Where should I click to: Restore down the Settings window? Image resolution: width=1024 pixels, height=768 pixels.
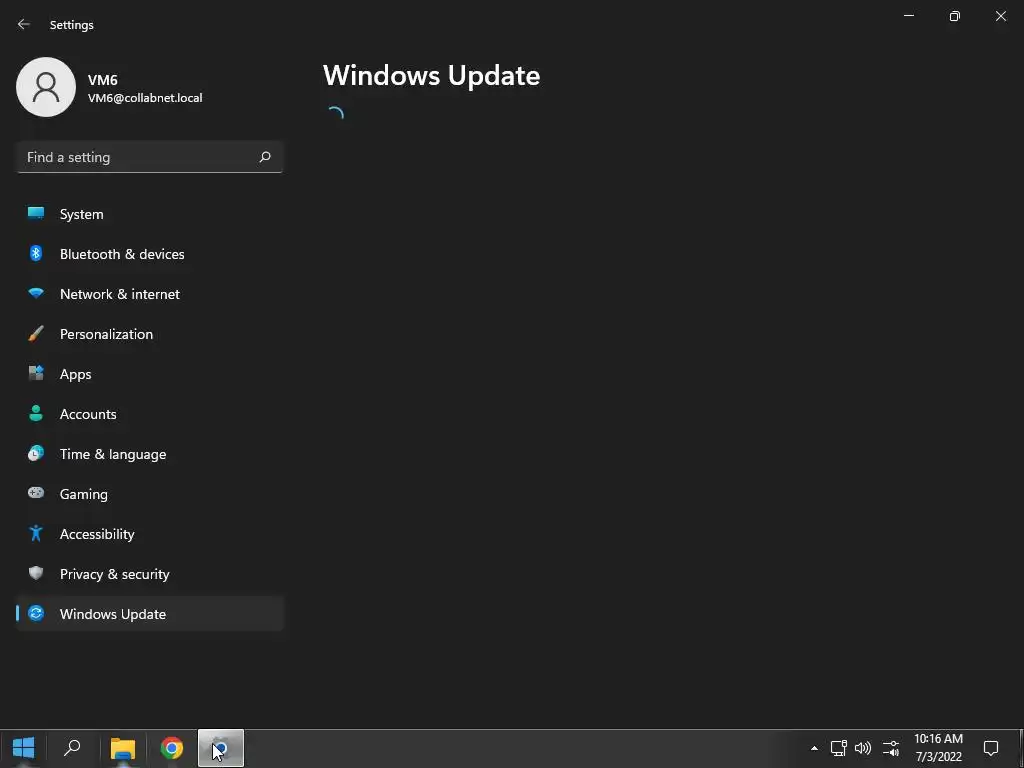click(955, 16)
